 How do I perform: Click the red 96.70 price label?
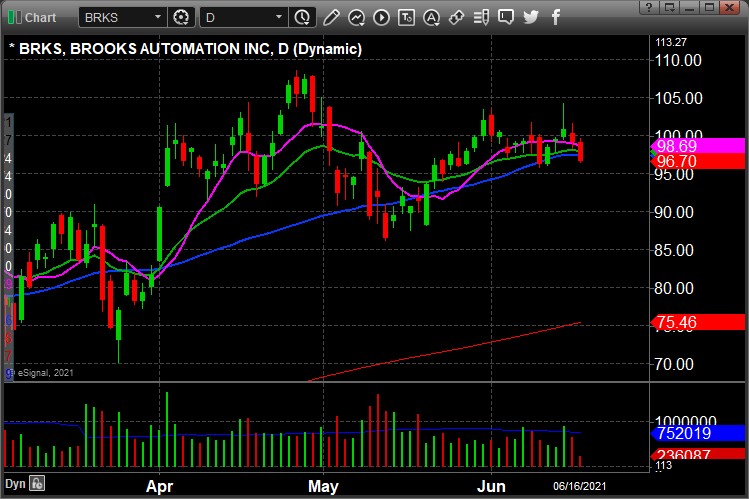[699, 161]
